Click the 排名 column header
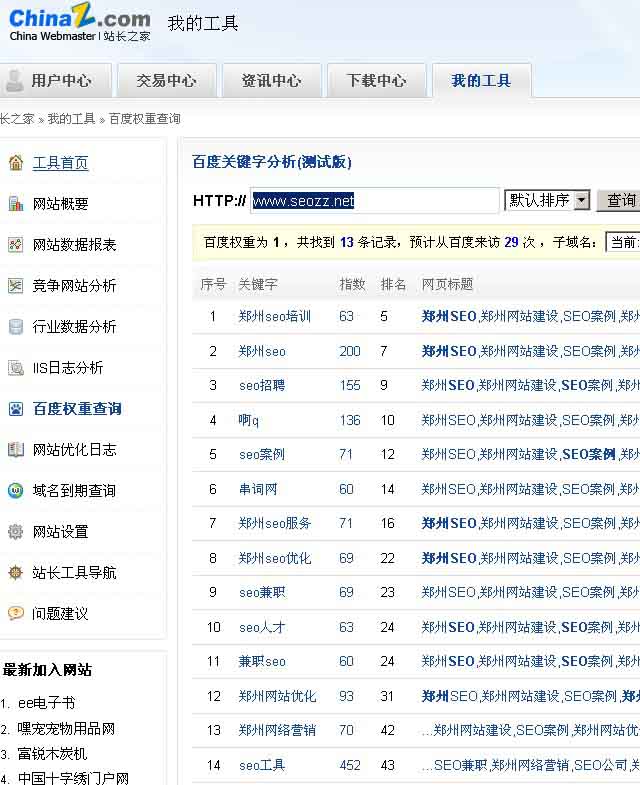This screenshot has width=640, height=785. pos(393,284)
